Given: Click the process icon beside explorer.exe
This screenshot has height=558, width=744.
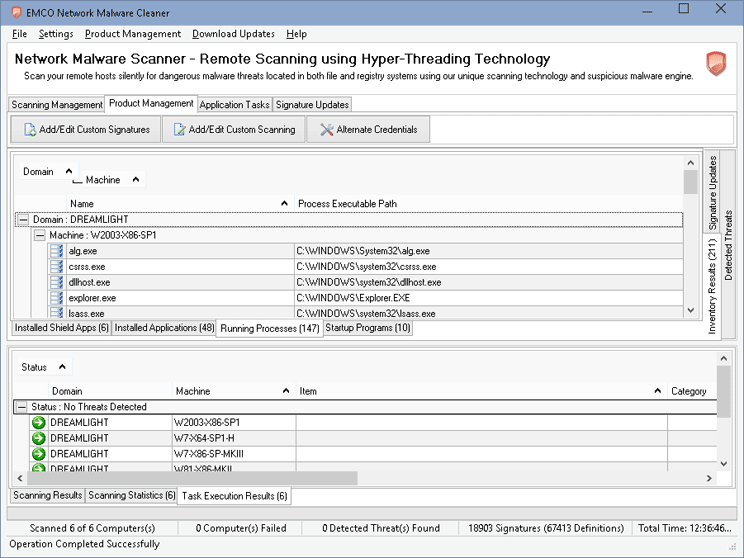Looking at the screenshot, I should click(x=57, y=298).
